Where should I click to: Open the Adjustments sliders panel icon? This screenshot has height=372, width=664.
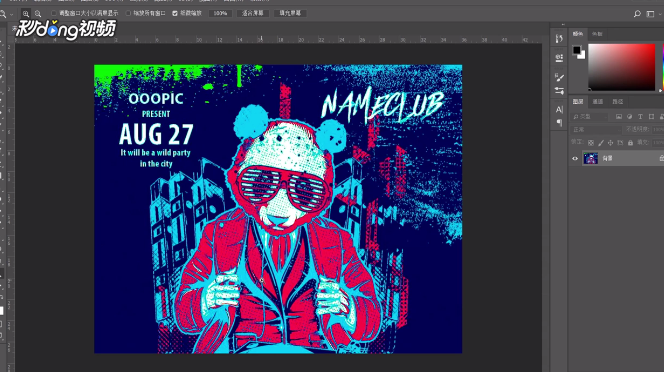coord(559,91)
